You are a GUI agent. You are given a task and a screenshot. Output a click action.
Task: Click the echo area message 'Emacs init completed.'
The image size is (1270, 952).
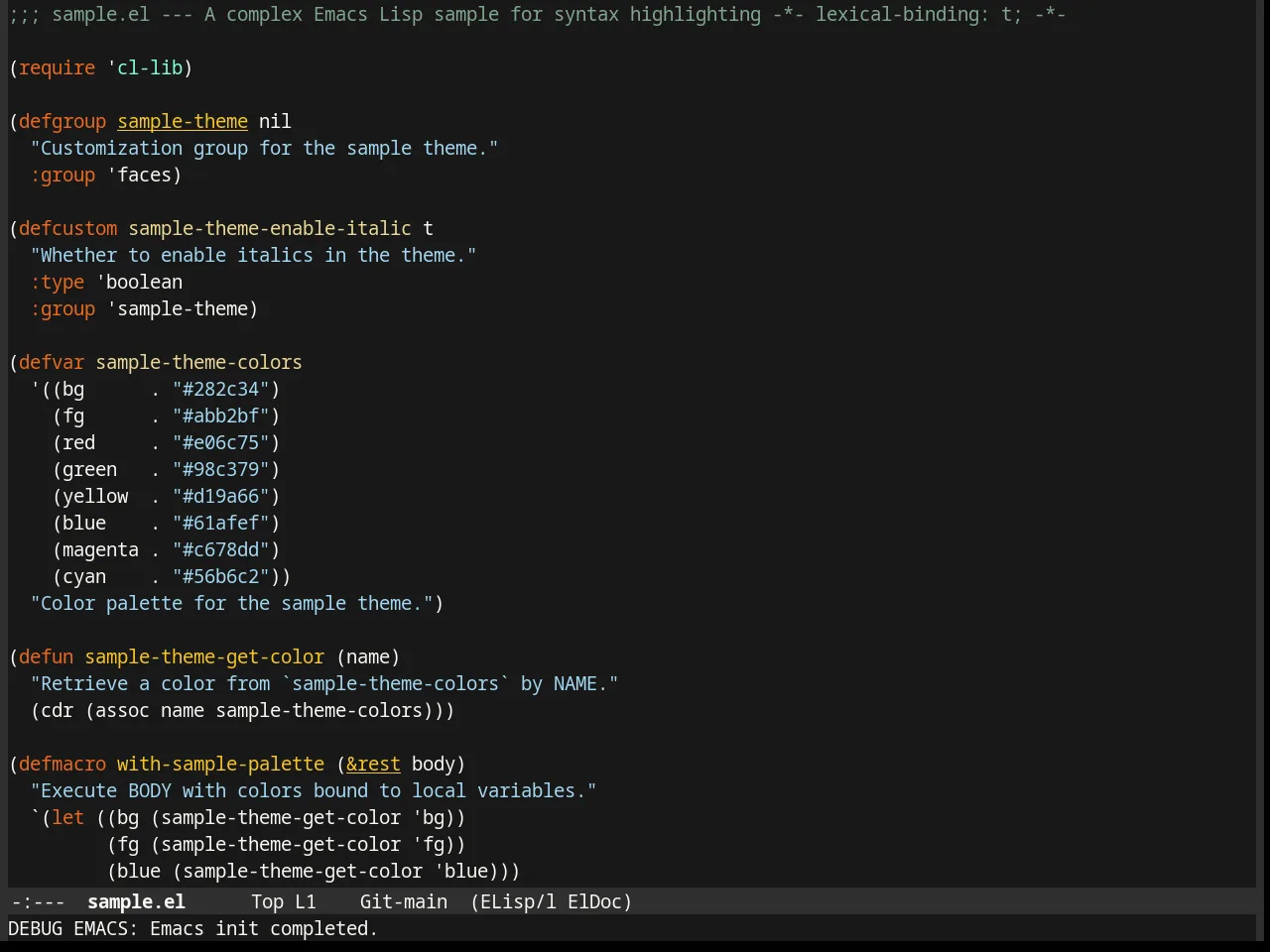click(264, 928)
